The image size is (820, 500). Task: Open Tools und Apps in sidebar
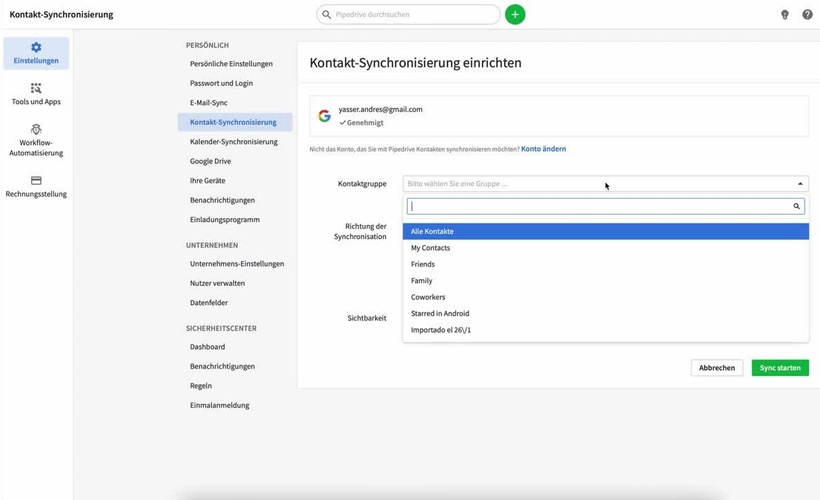36,95
